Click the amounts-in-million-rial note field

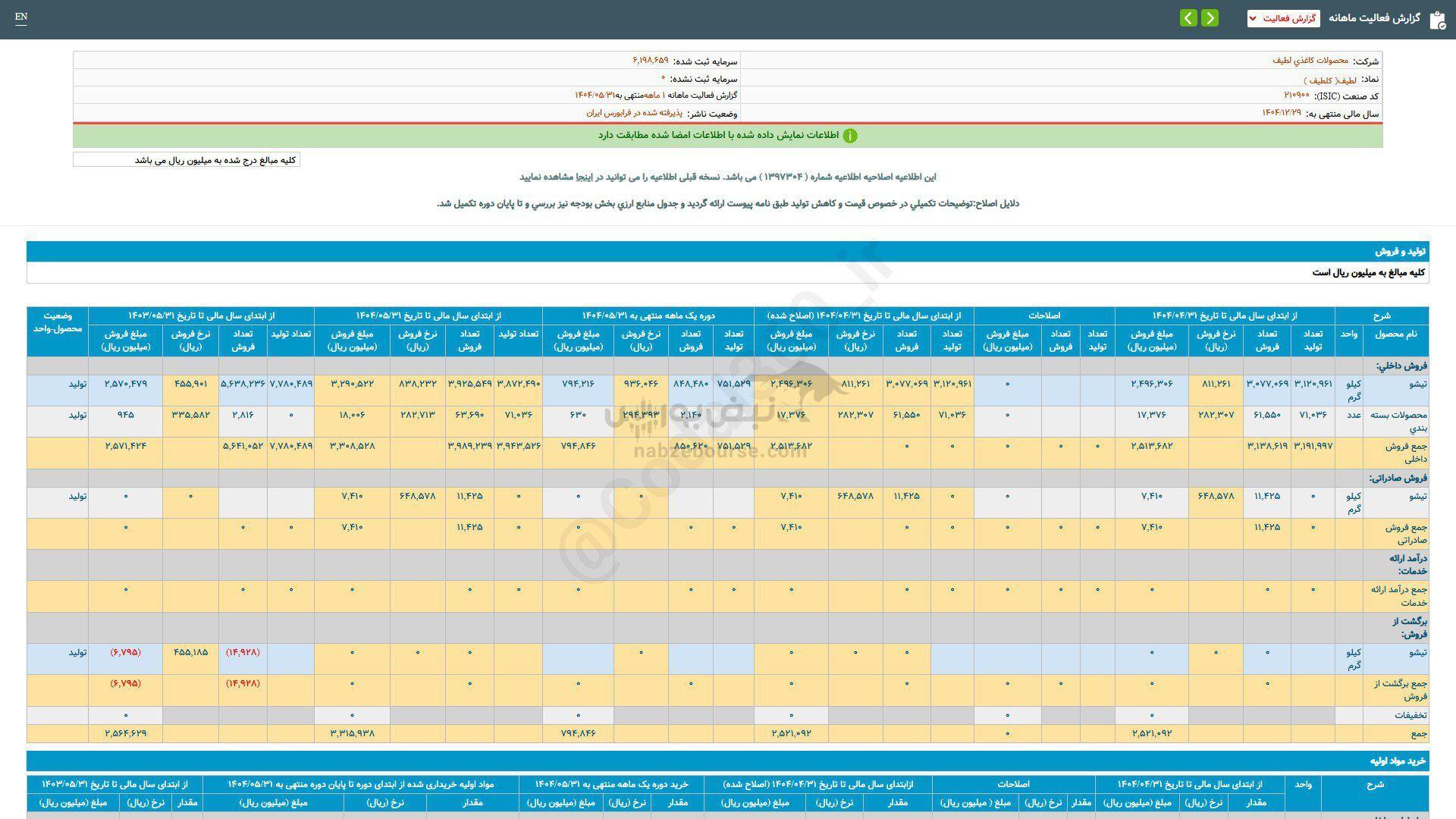(187, 160)
